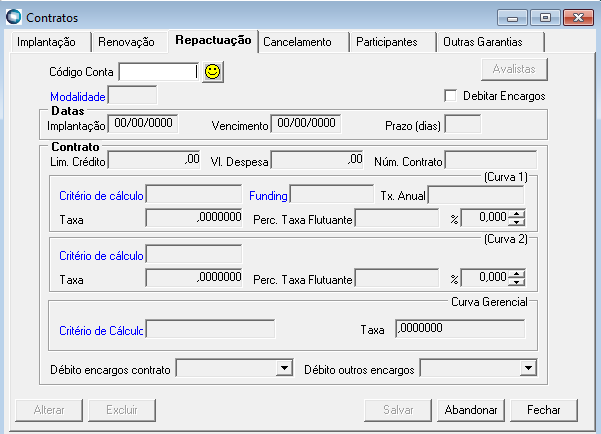
Task: Click the Avalistas button
Action: (x=514, y=69)
